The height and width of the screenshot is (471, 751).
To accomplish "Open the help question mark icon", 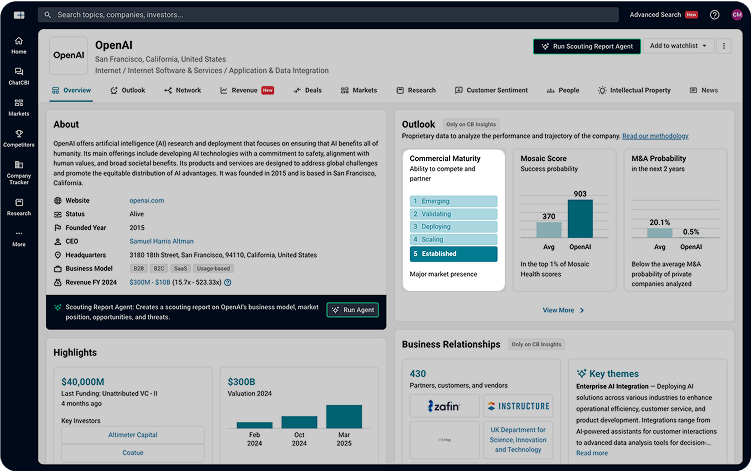I will coord(714,15).
